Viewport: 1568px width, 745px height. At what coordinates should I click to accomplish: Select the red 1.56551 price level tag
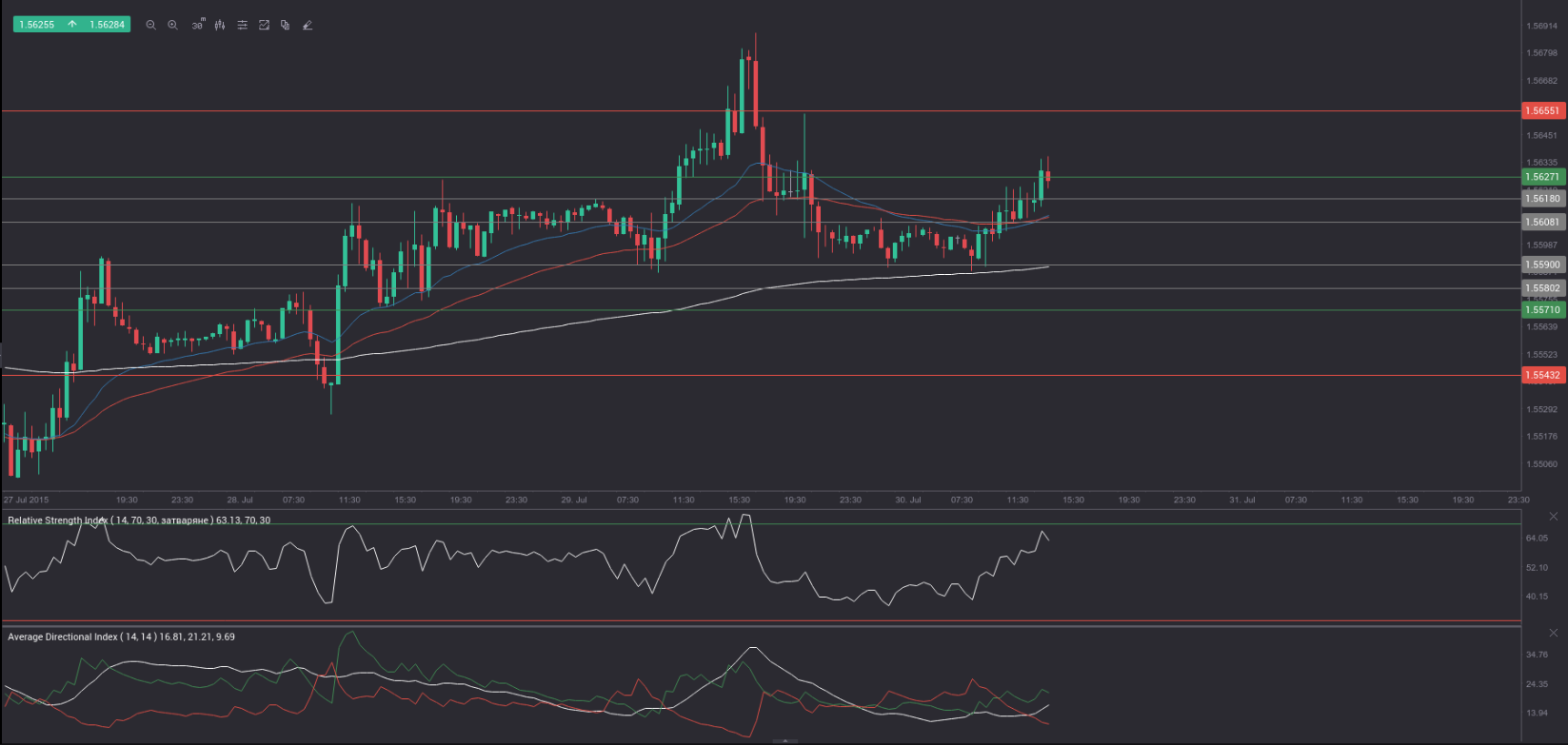tap(1542, 111)
